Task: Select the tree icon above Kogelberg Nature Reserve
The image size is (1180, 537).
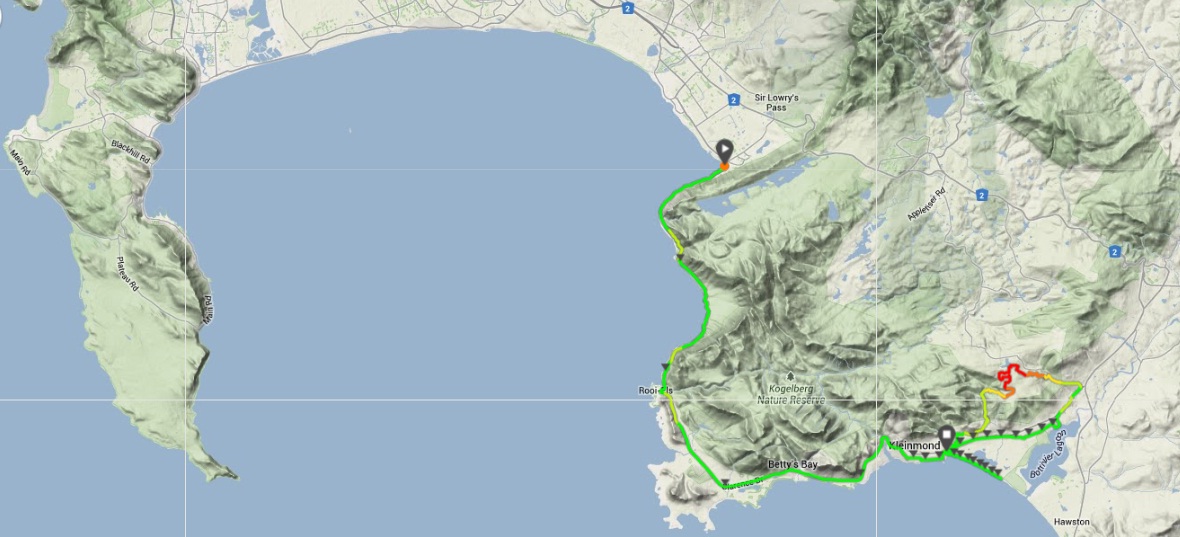Action: 789,375
